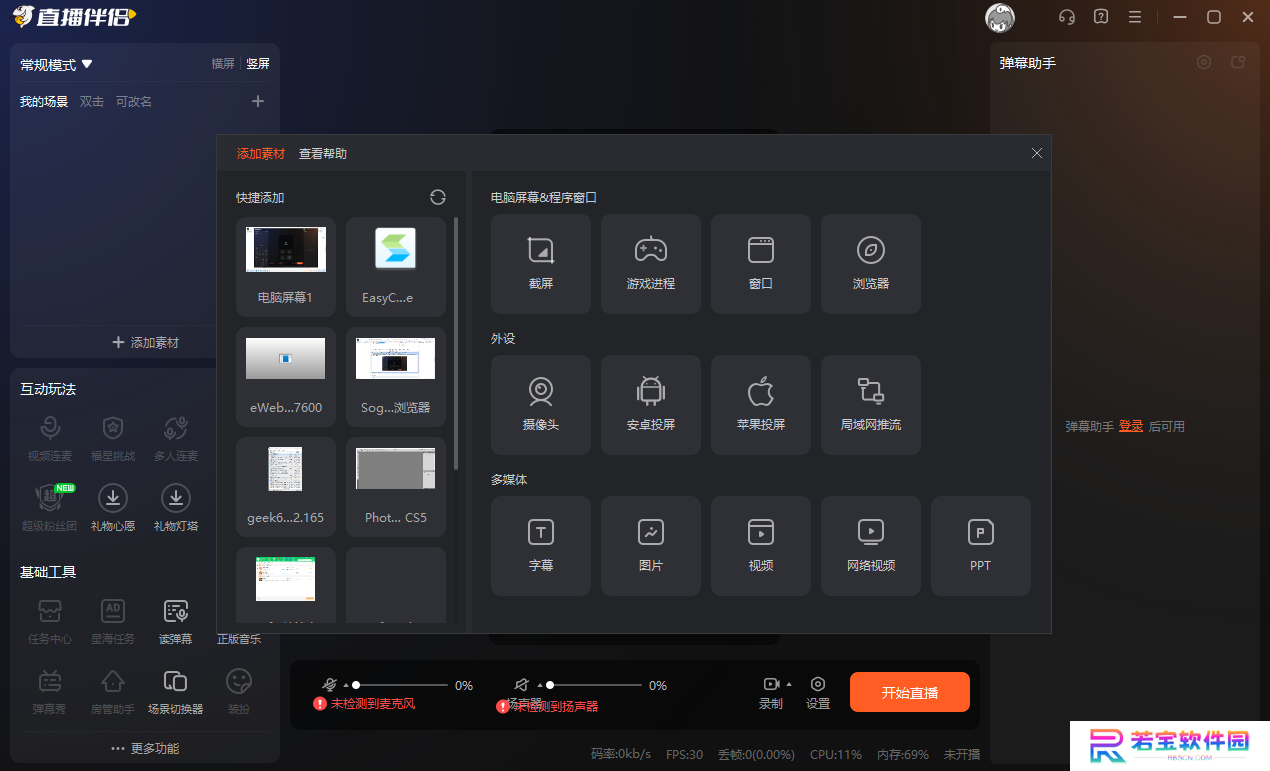Select eWeb...7600 window thumbnail
Image resolution: width=1270 pixels, height=771 pixels.
(x=286, y=377)
